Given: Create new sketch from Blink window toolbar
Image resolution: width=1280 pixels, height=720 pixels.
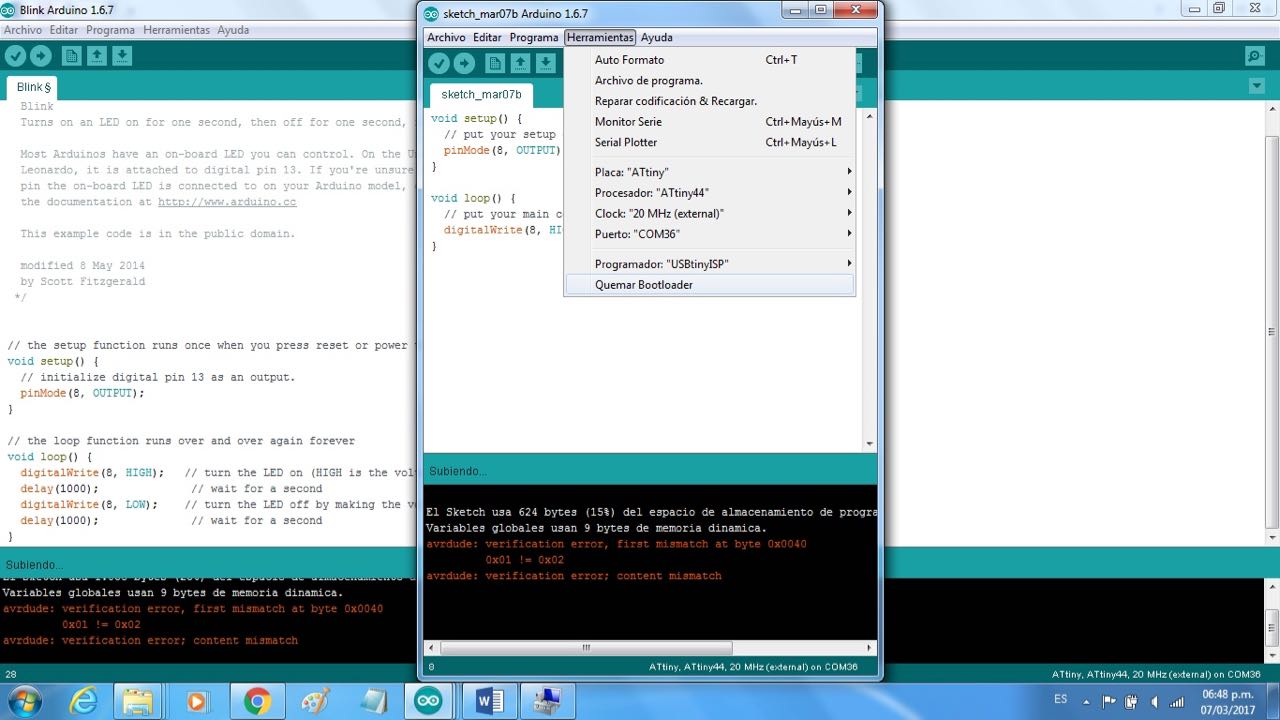Looking at the screenshot, I should pos(71,56).
